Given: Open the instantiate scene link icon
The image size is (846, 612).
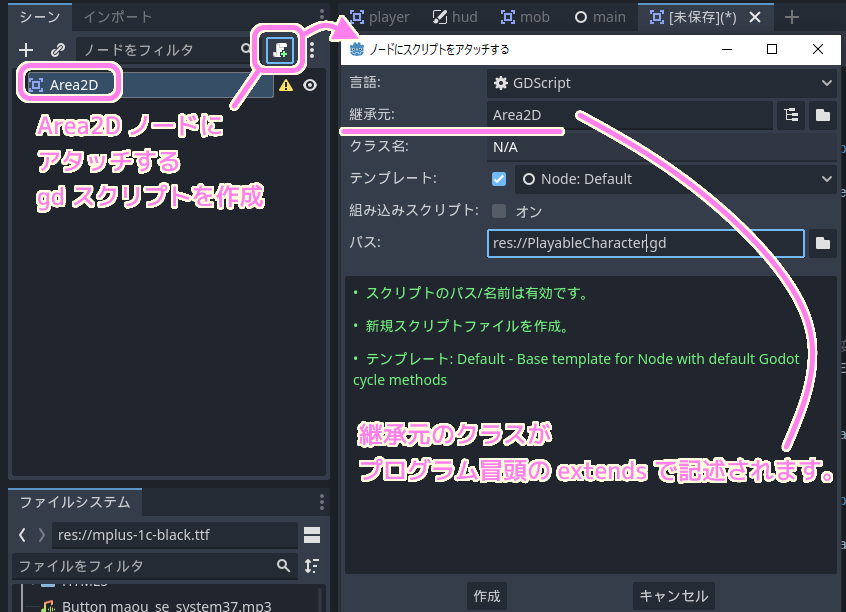Looking at the screenshot, I should point(59,48).
